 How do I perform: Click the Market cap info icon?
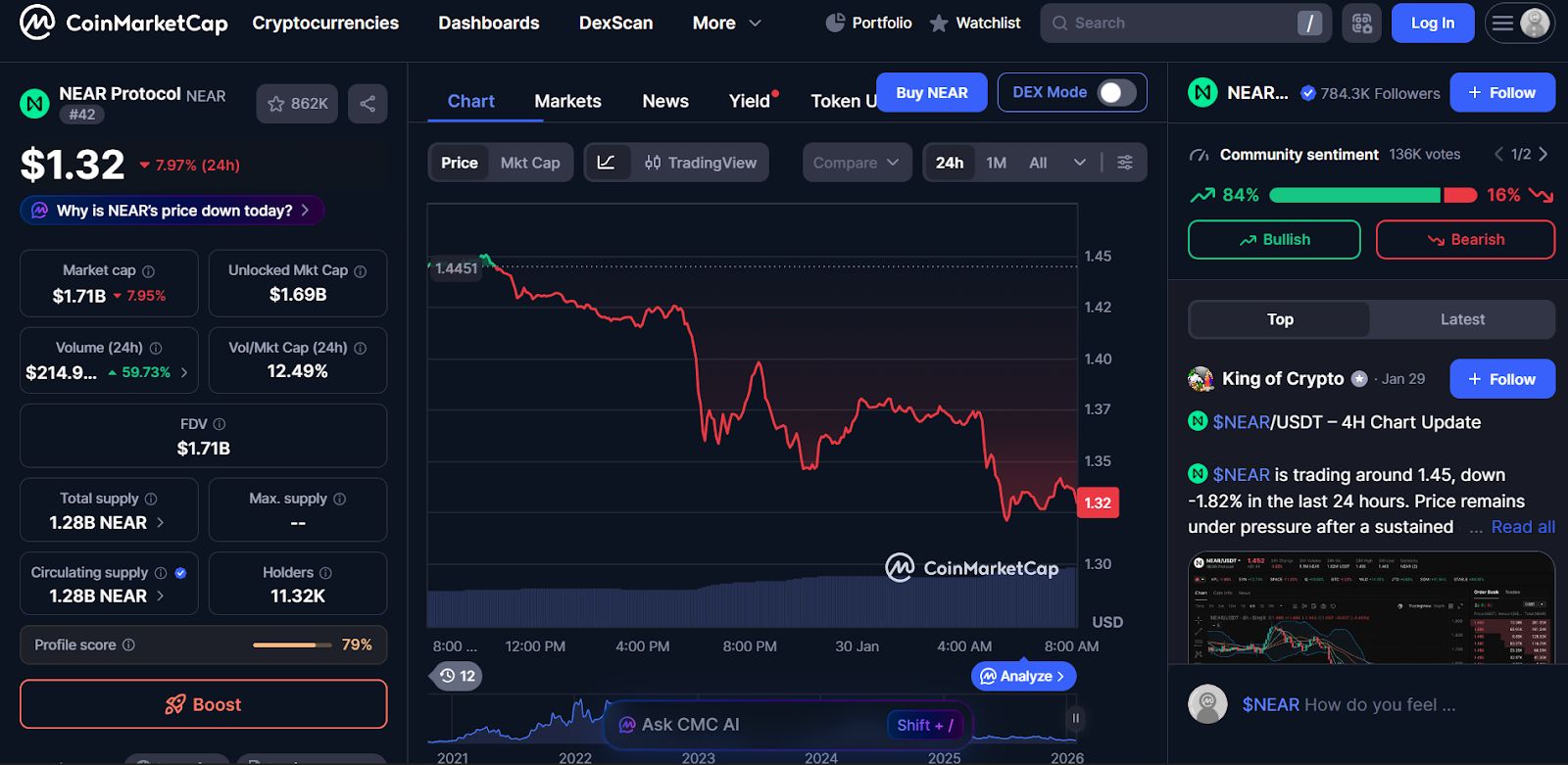click(149, 271)
